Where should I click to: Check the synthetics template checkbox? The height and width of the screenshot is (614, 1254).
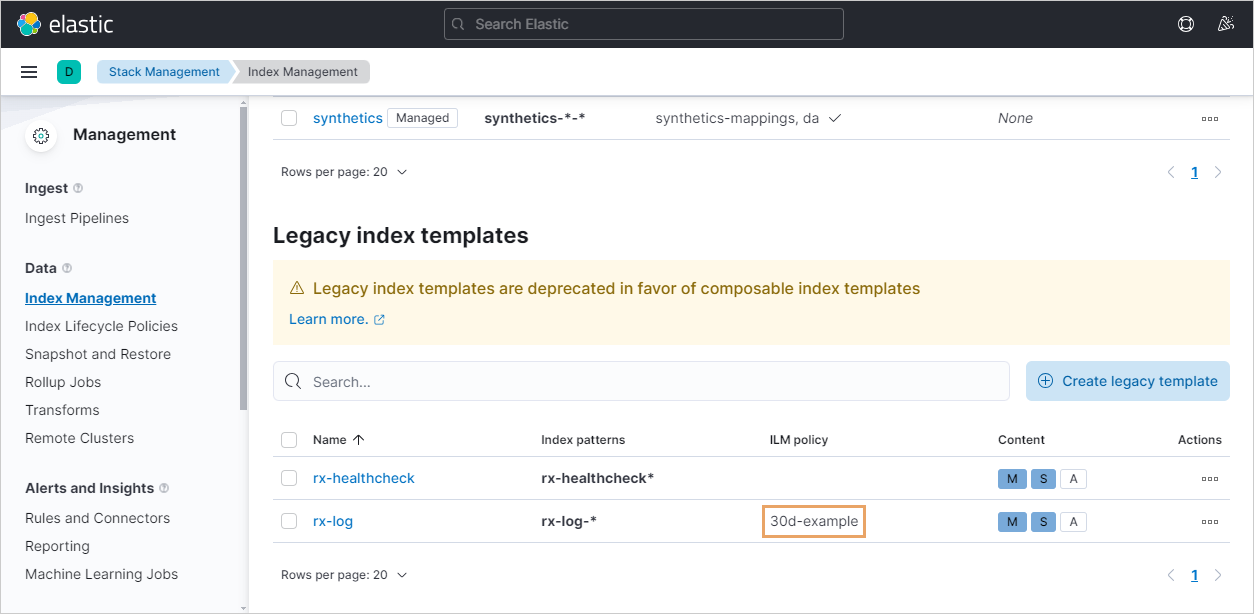point(289,118)
